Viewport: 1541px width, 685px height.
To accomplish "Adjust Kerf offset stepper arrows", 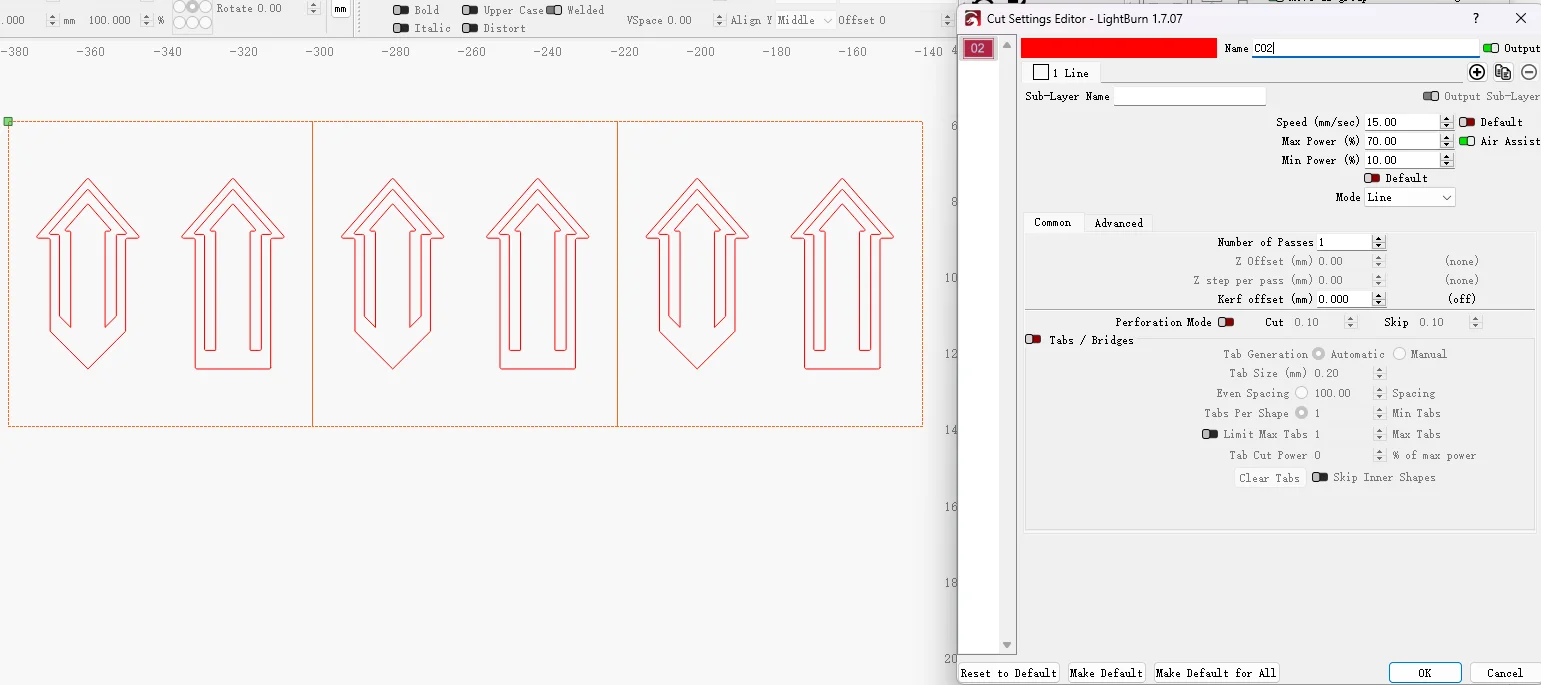I will click(1379, 299).
